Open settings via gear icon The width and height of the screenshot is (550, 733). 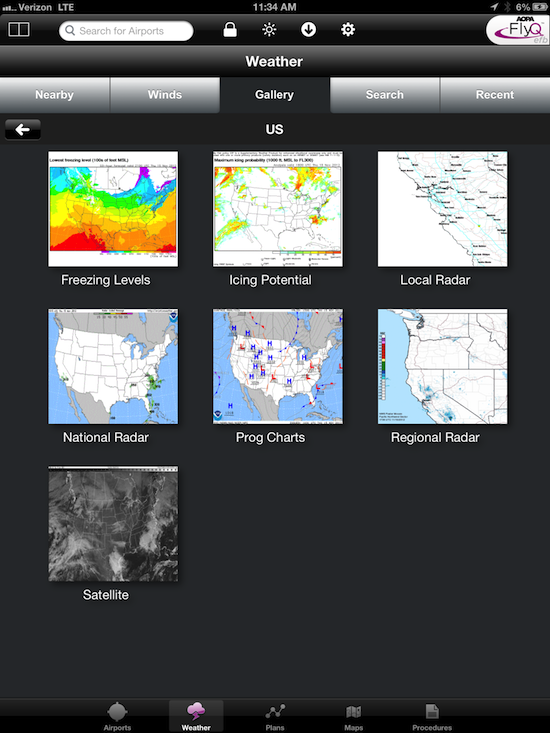coord(348,30)
